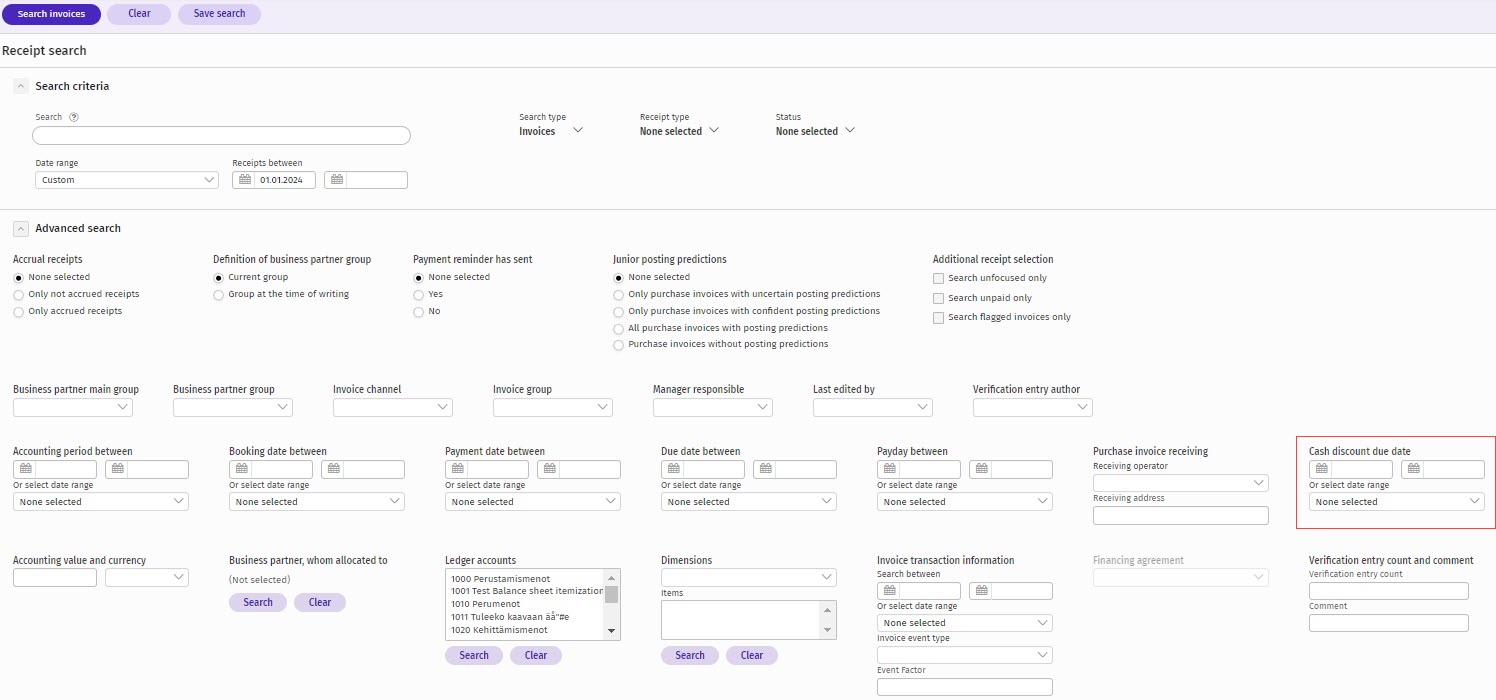Click the Comment input field
This screenshot has width=1496, height=700.
[x=1389, y=623]
